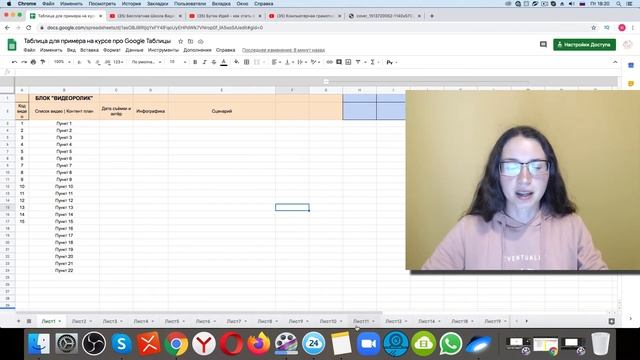Viewport: 640px width, 360px height.
Task: Select the БЛОК "ВИДЕОРОЛИК" header cell
Action: click(x=64, y=98)
